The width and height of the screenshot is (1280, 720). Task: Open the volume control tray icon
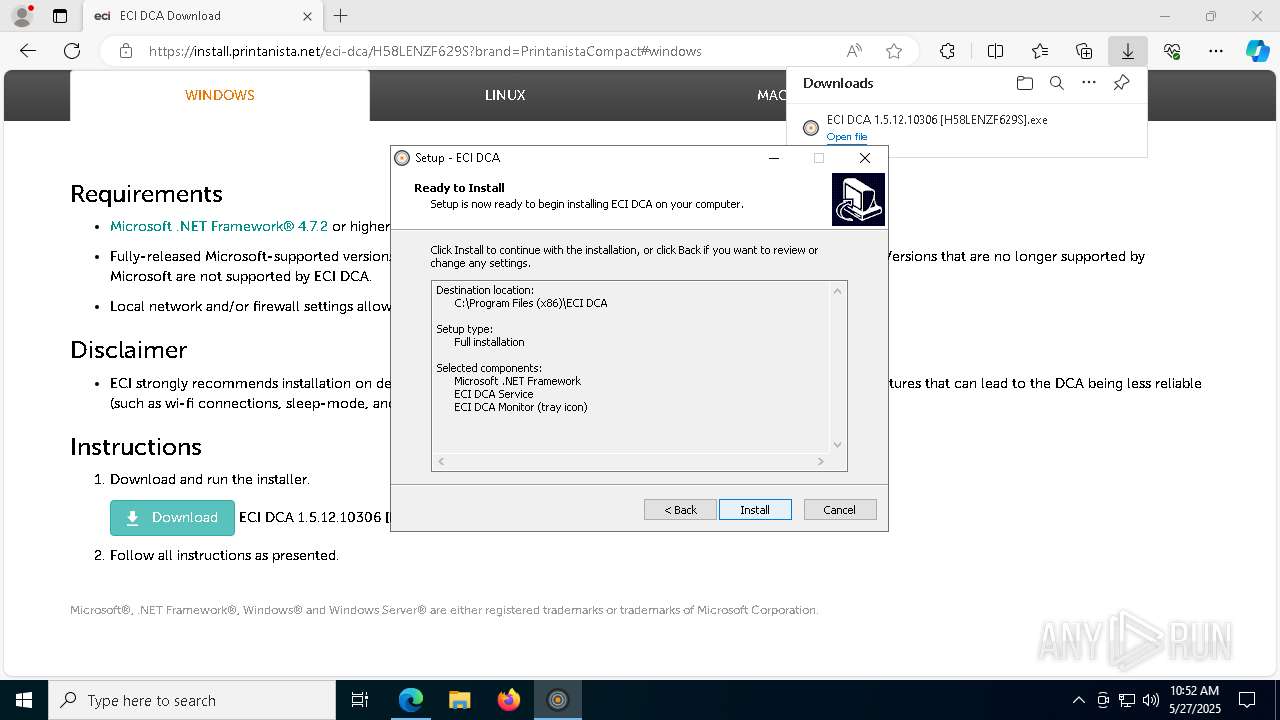[x=1151, y=700]
